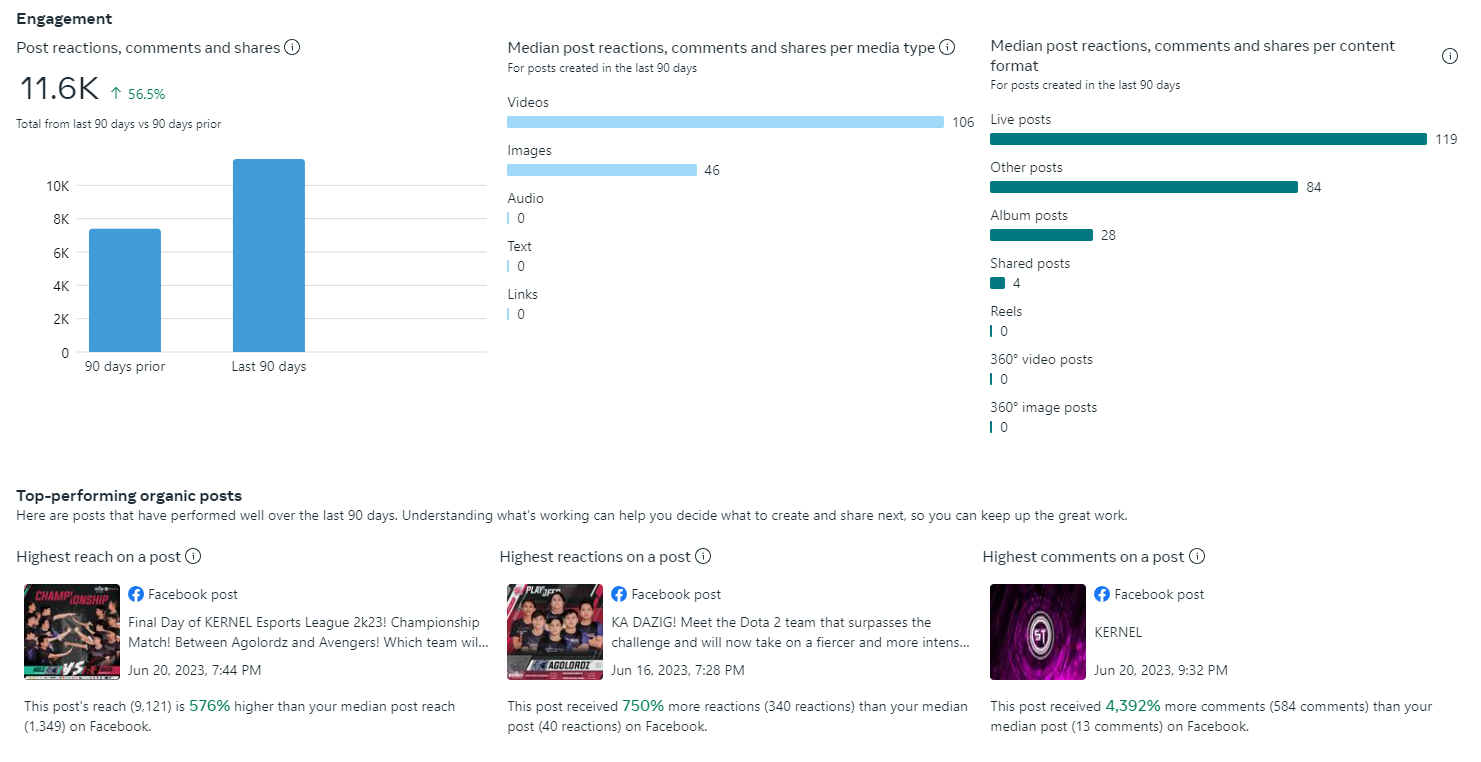Image resolution: width=1481 pixels, height=762 pixels.
Task: Click info icon beside Highest comments on a post
Action: click(1196, 556)
